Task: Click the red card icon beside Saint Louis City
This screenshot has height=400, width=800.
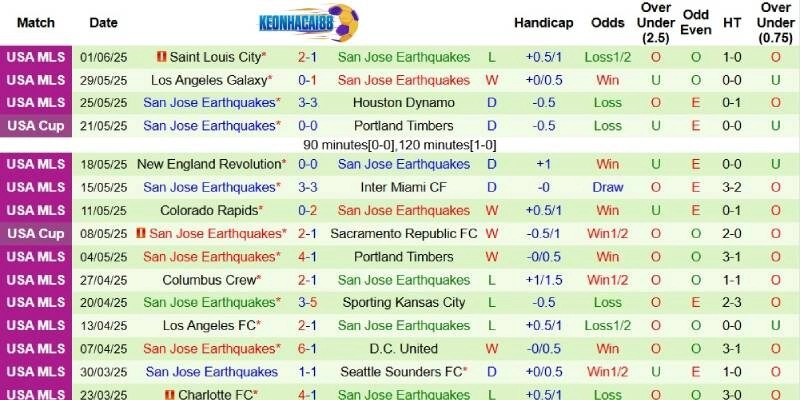Action: pos(163,57)
